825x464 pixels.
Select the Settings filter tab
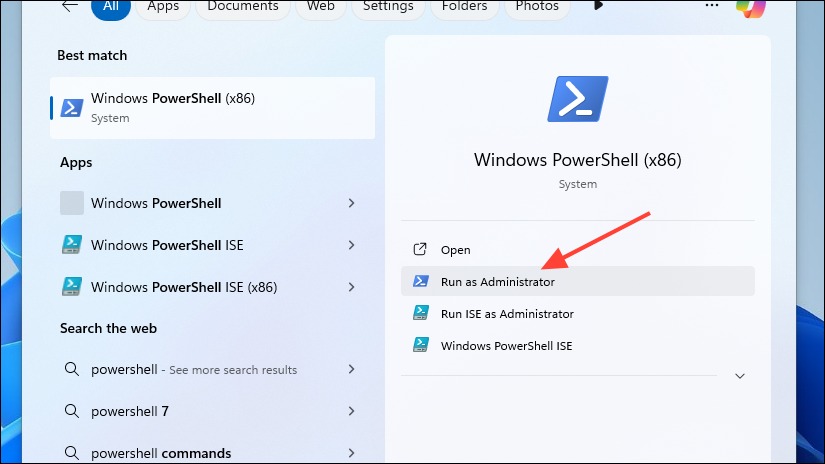[x=388, y=7]
